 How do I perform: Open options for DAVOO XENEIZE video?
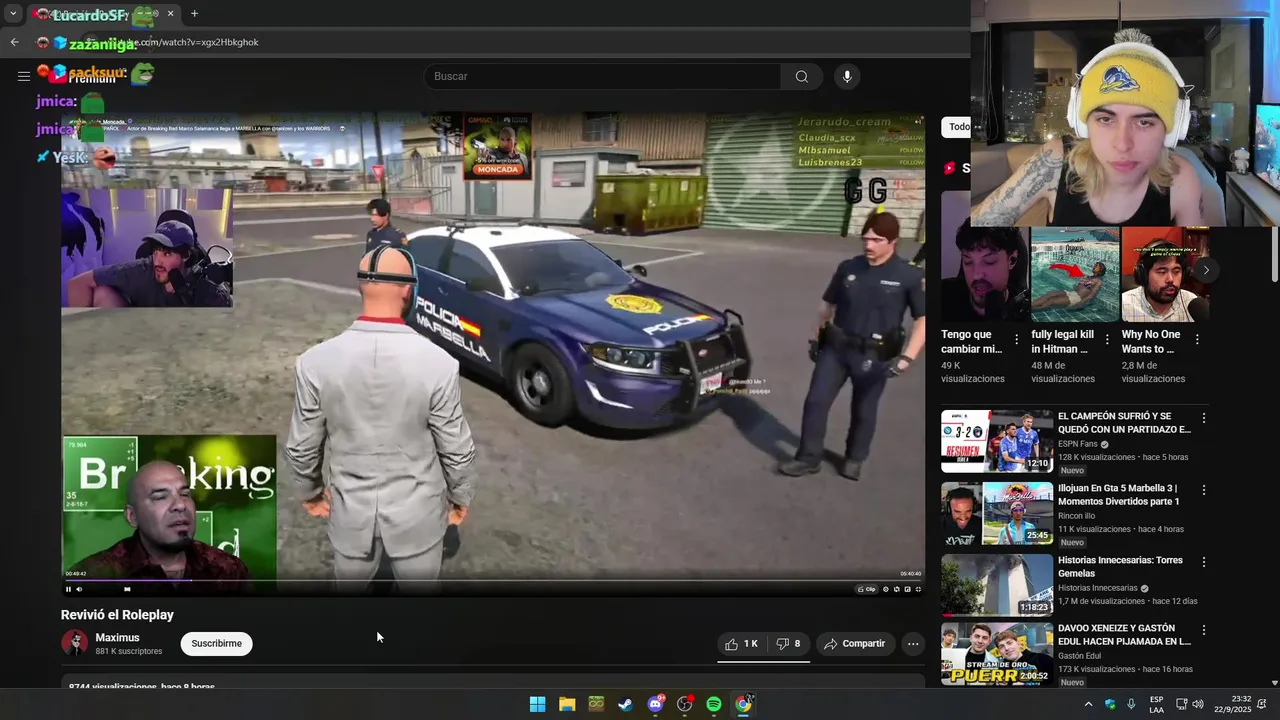point(1204,630)
